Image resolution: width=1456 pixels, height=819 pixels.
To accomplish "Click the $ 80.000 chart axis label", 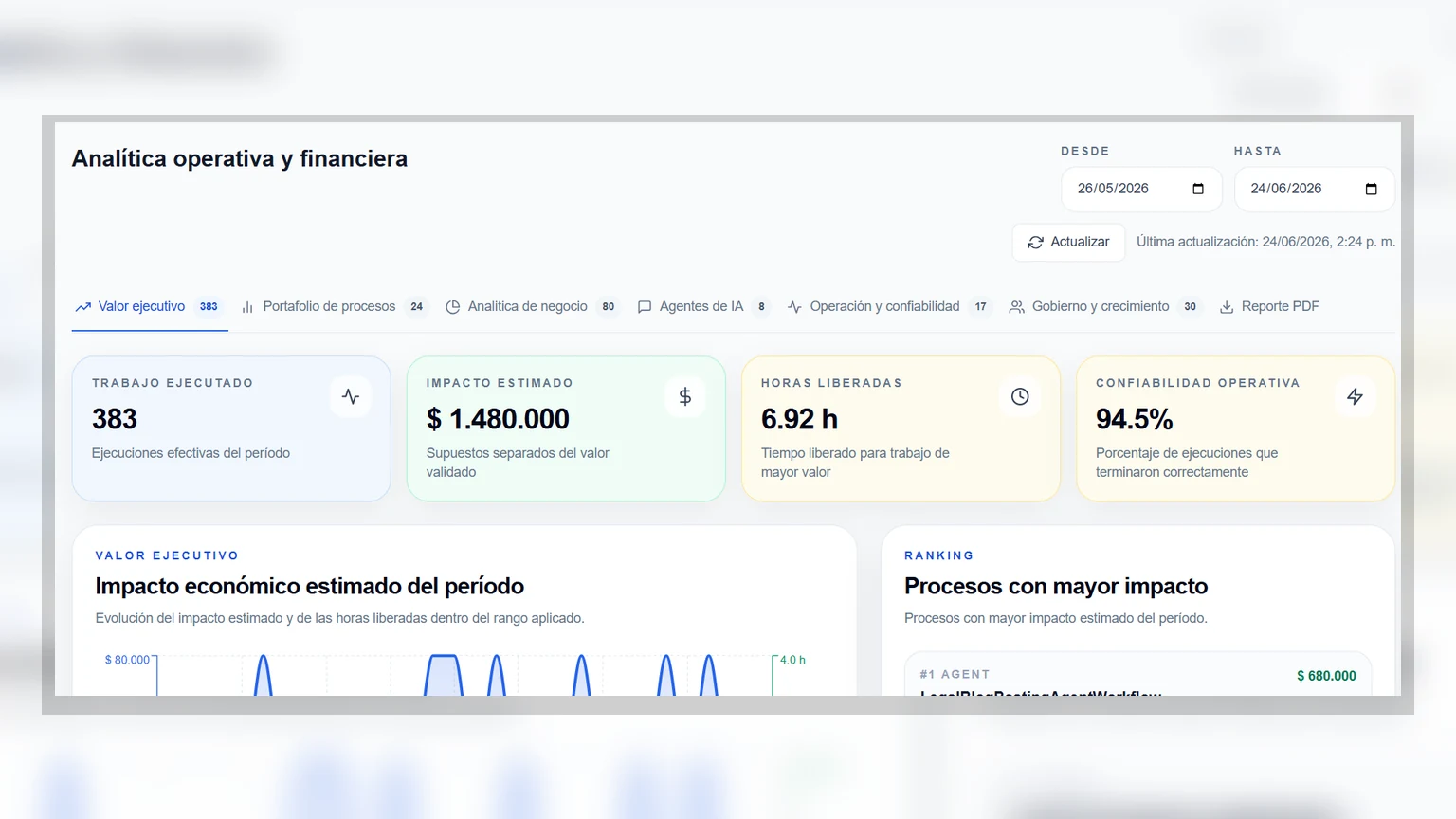I will [x=127, y=660].
